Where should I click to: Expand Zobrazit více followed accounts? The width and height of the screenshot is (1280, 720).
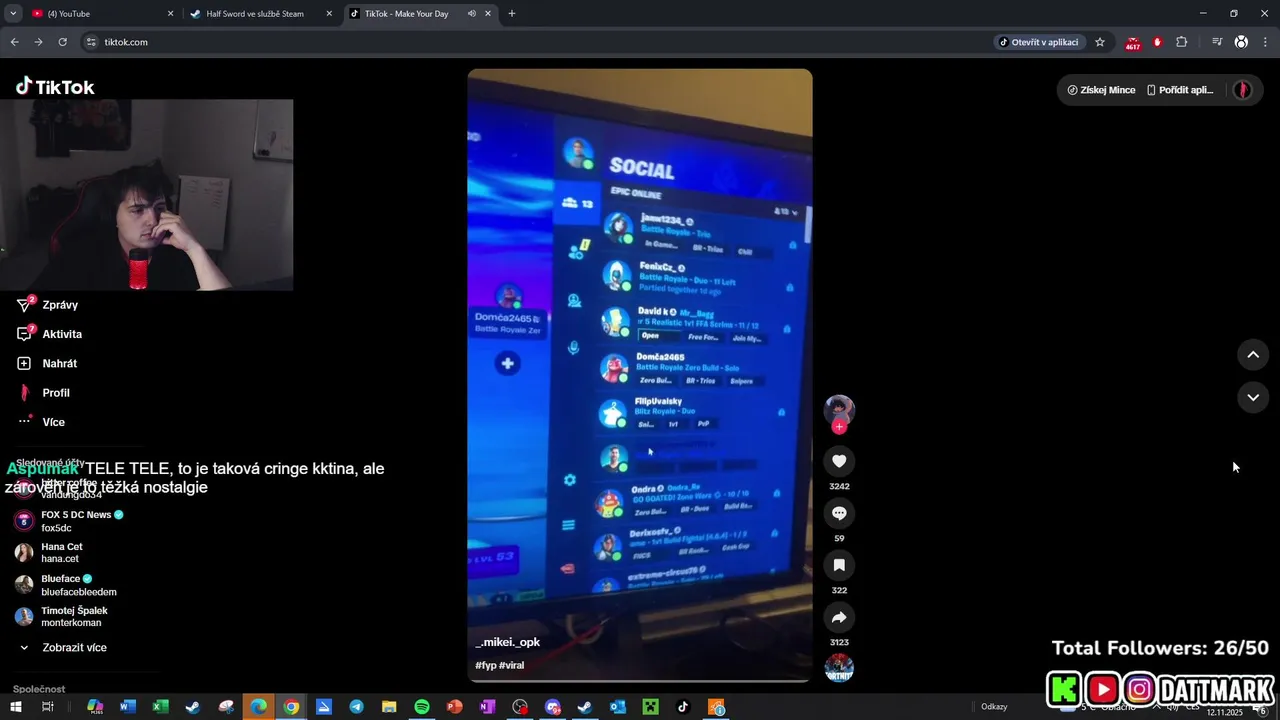point(74,647)
